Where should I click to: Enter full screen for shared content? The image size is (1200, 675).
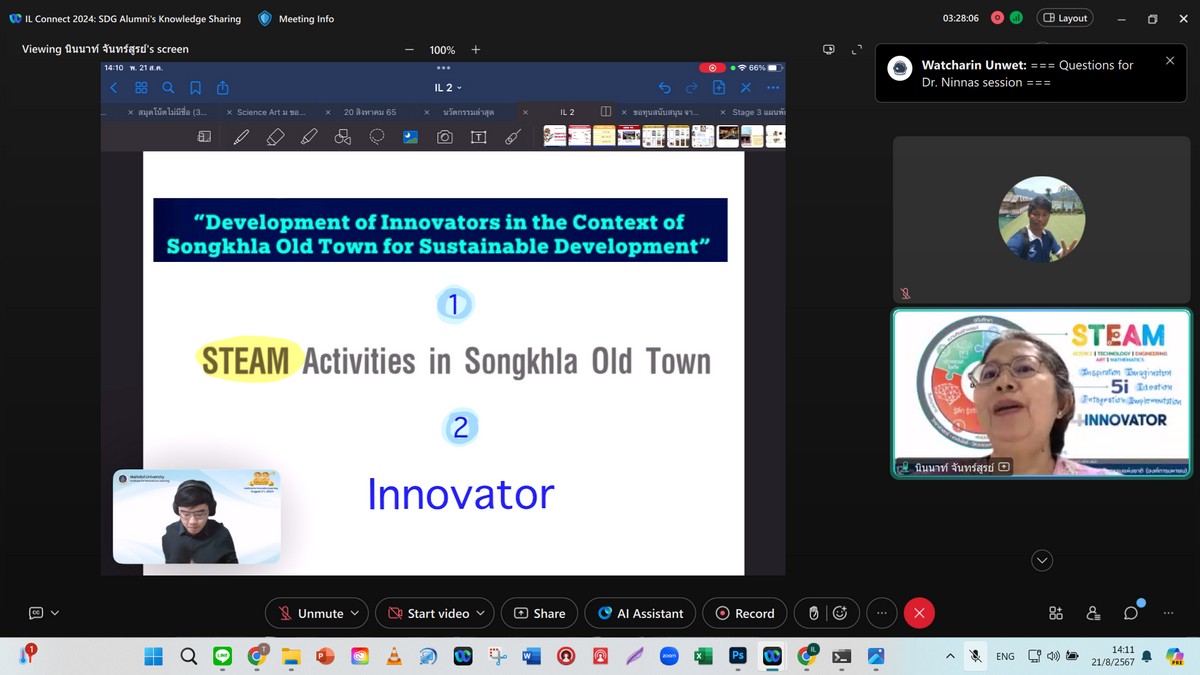pos(856,49)
